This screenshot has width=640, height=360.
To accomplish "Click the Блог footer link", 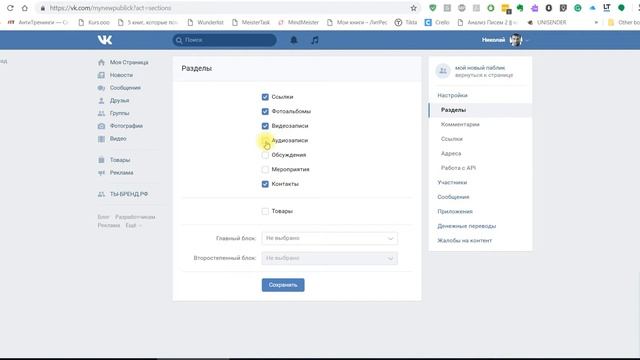I will [x=103, y=217].
